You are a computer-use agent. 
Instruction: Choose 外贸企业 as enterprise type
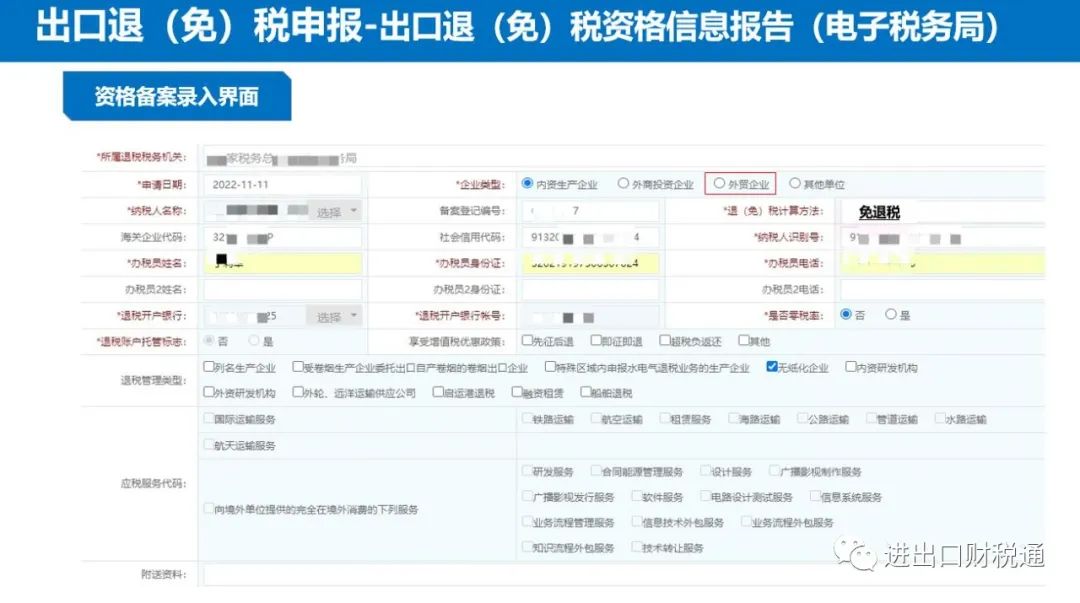(719, 183)
